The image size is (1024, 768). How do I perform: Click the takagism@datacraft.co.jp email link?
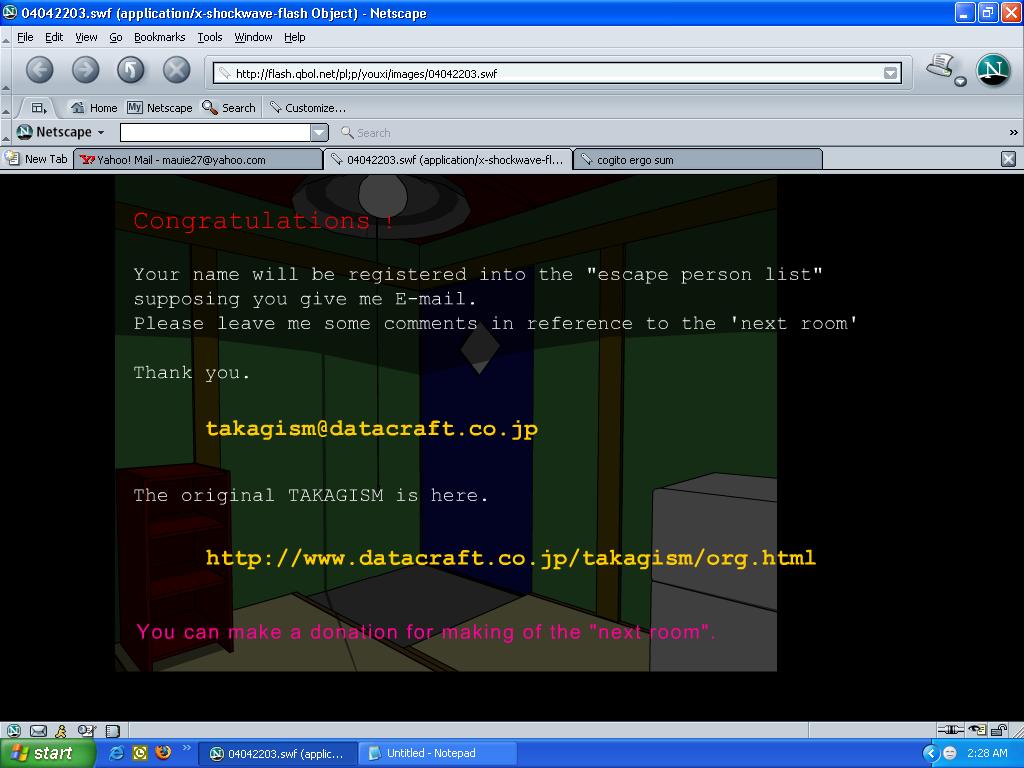372,429
